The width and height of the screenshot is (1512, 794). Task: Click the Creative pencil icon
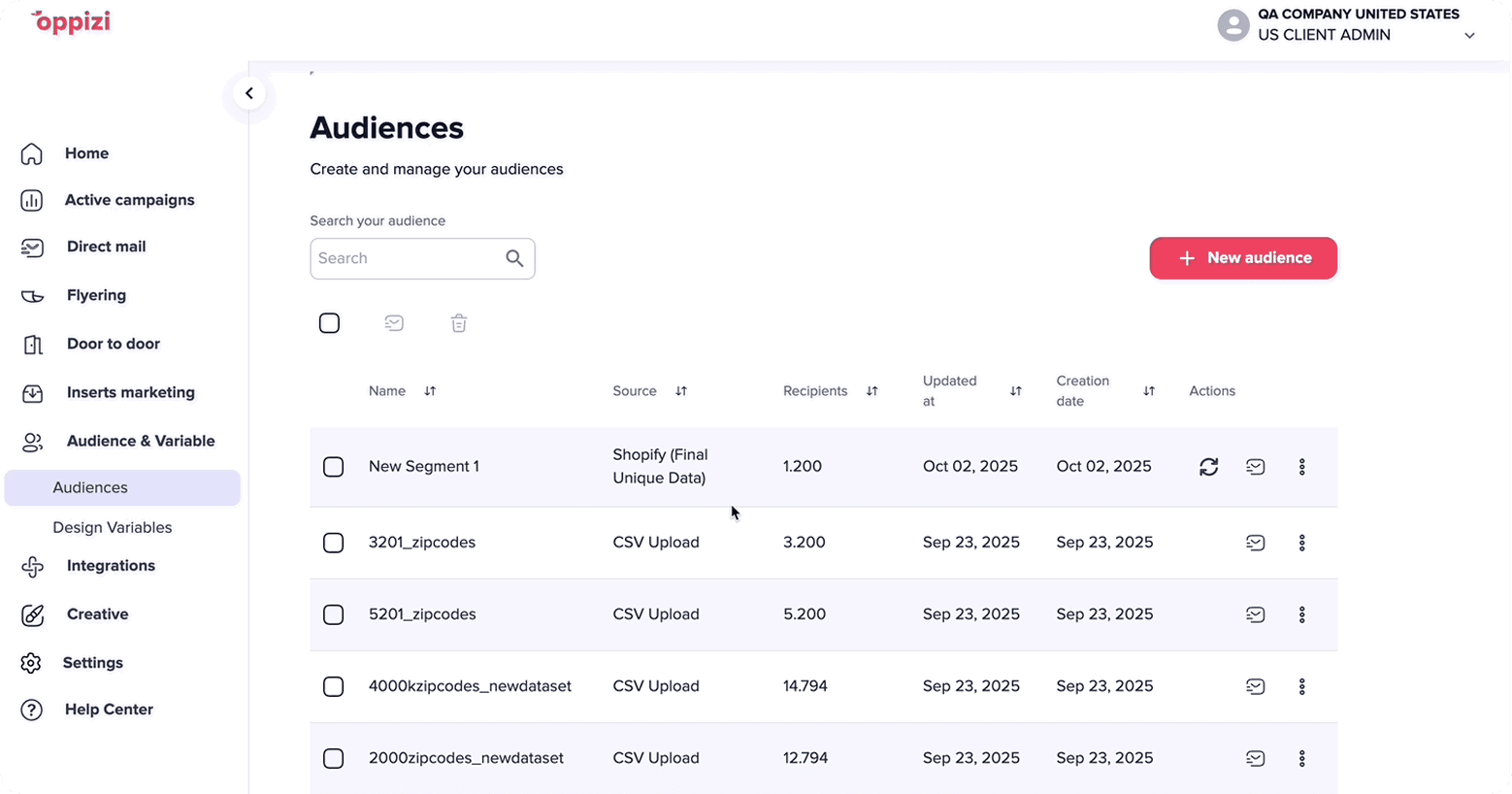coord(32,614)
